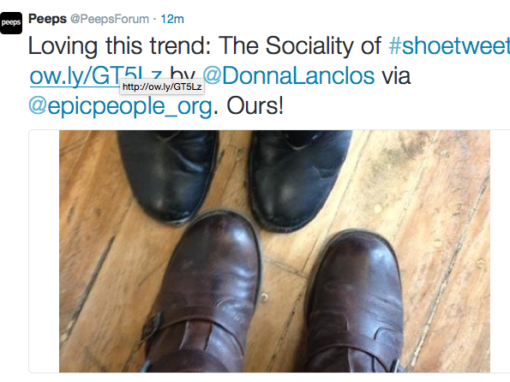Click the black boots in the photo

coord(233,177)
